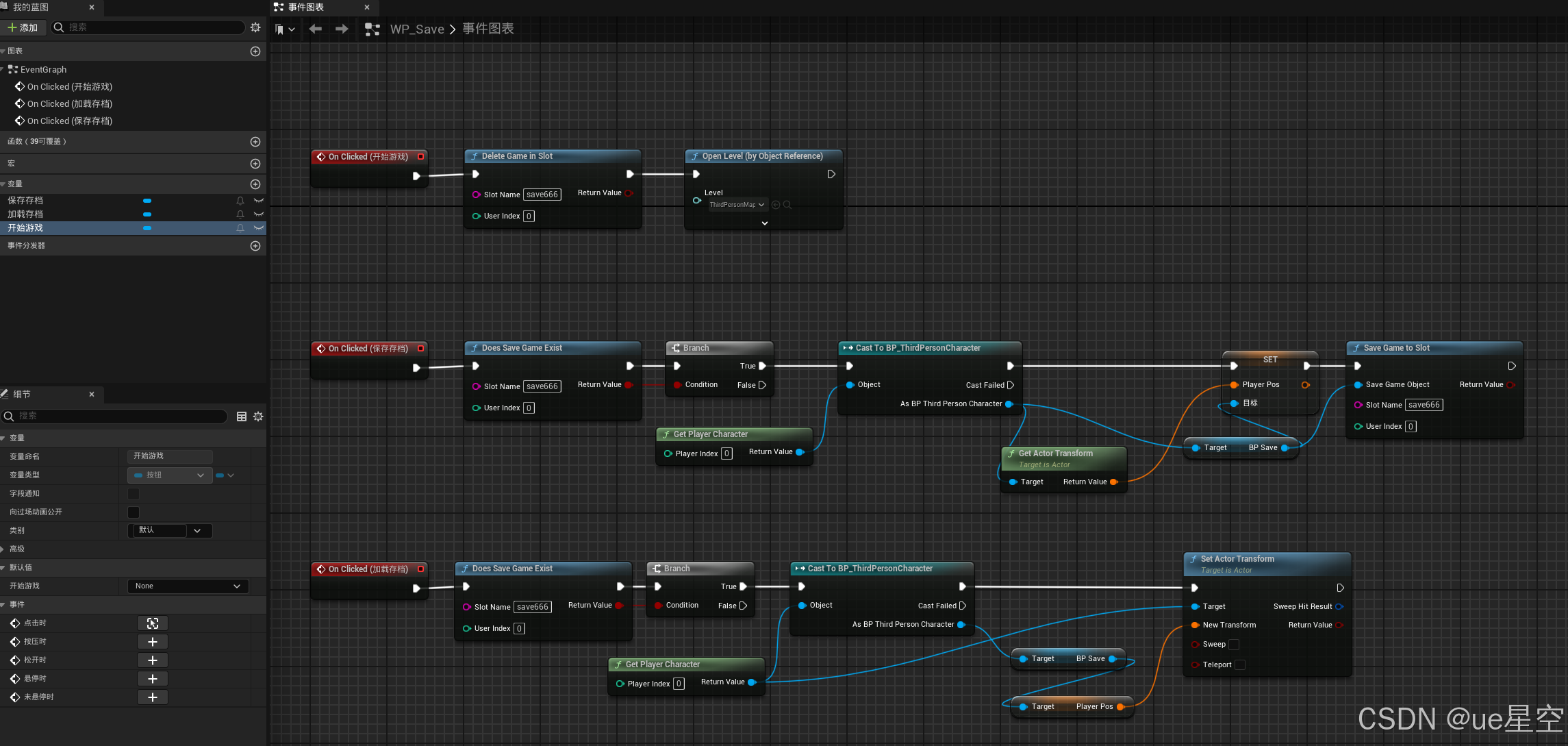Click the Details panel search field
1568x746 pixels.
114,416
